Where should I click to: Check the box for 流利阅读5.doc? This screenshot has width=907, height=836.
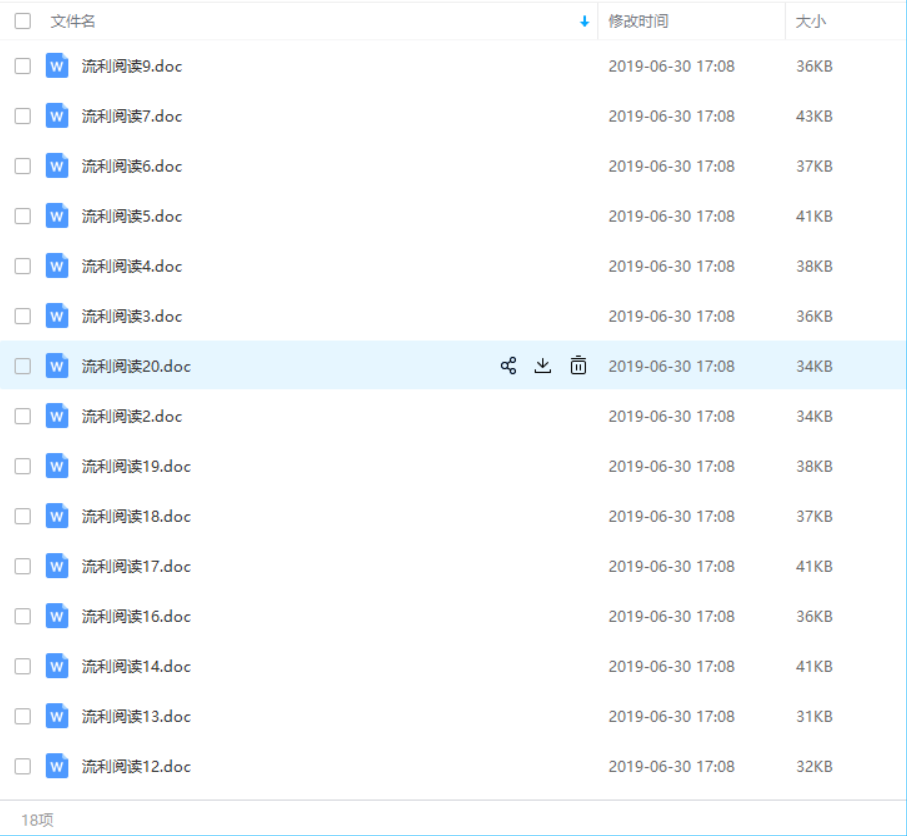point(23,216)
